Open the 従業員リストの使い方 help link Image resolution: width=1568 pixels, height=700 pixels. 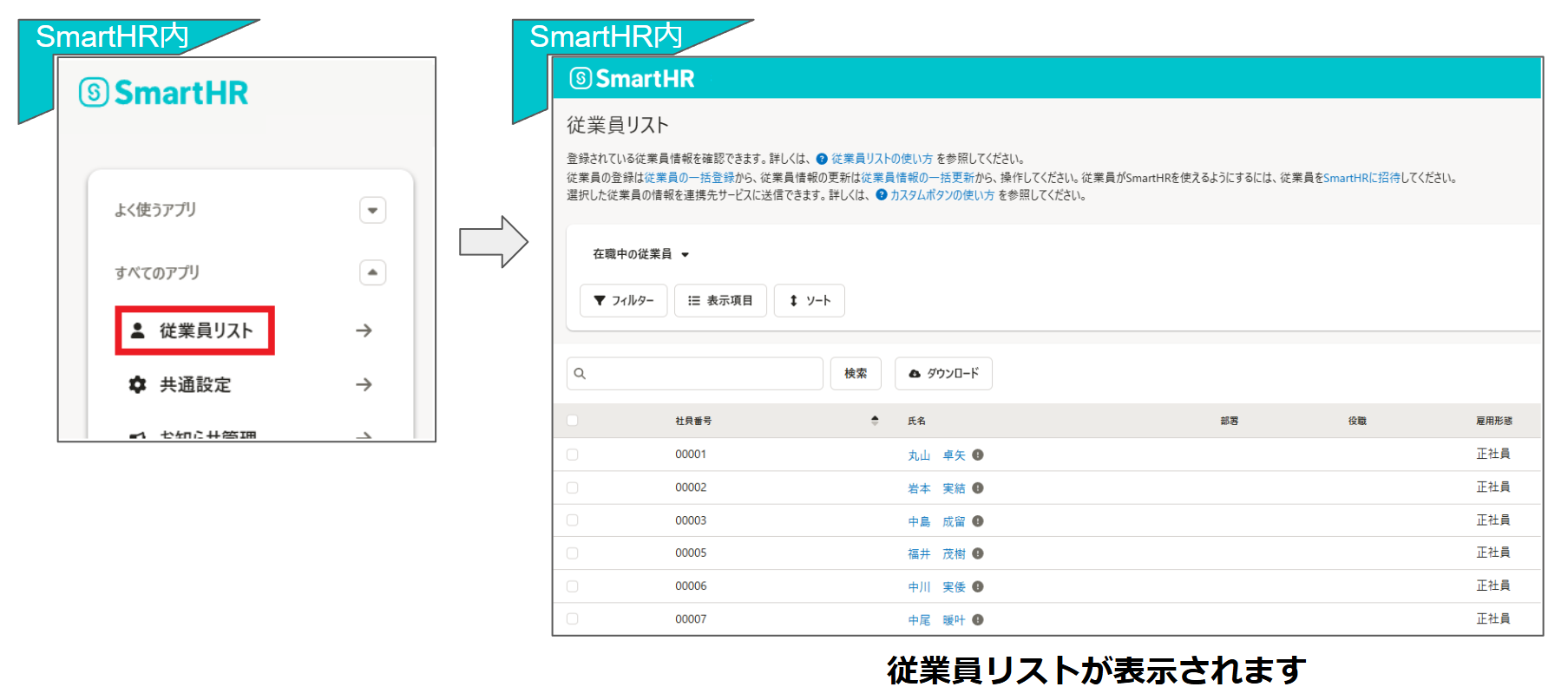point(882,159)
